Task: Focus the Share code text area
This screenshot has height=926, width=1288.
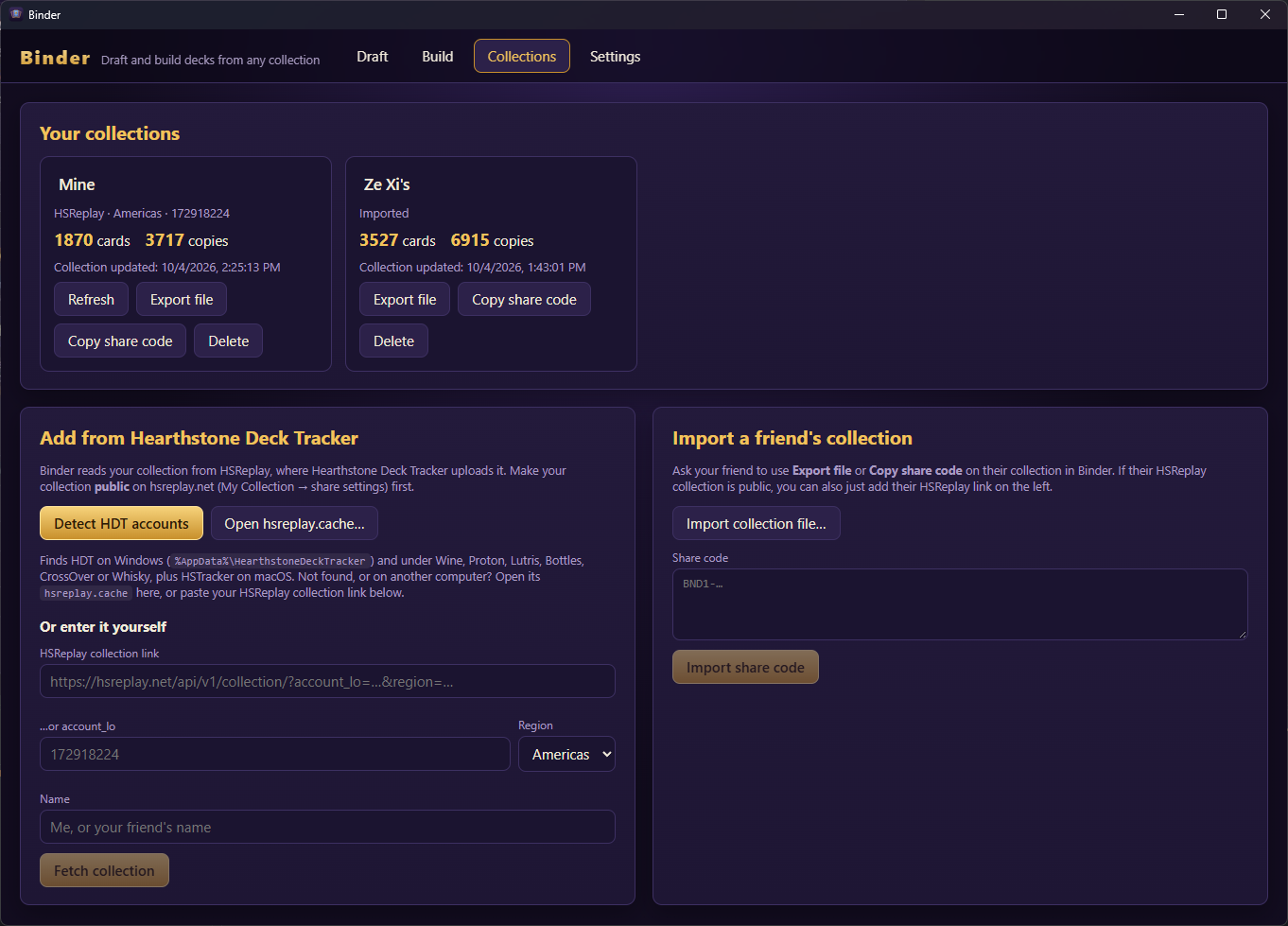Action: [960, 603]
